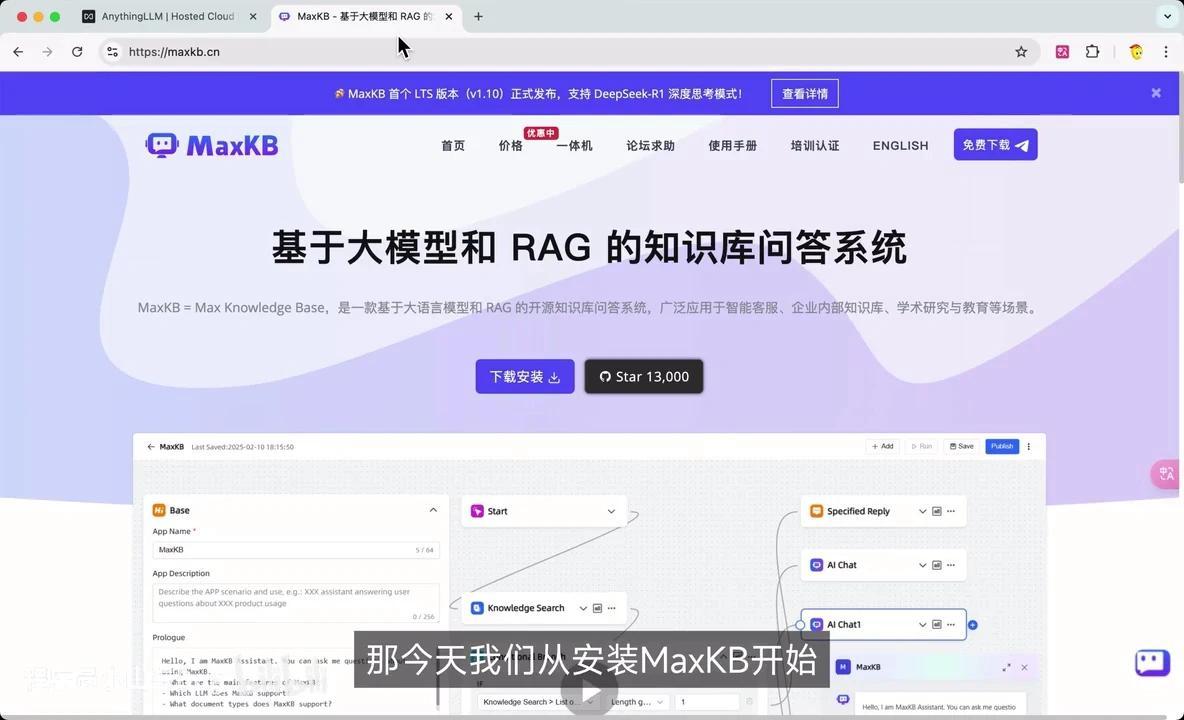Click Knowledge Search node panel icon
This screenshot has height=720, width=1184.
597,608
